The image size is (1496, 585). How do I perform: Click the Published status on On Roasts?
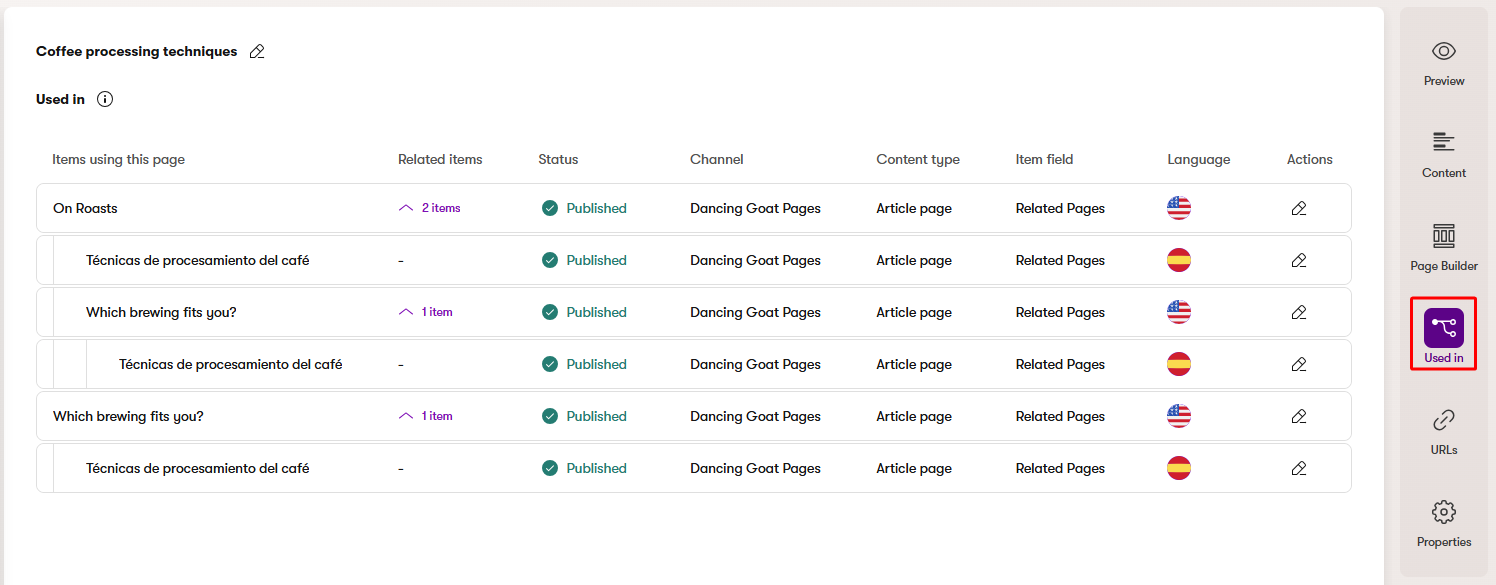click(587, 207)
